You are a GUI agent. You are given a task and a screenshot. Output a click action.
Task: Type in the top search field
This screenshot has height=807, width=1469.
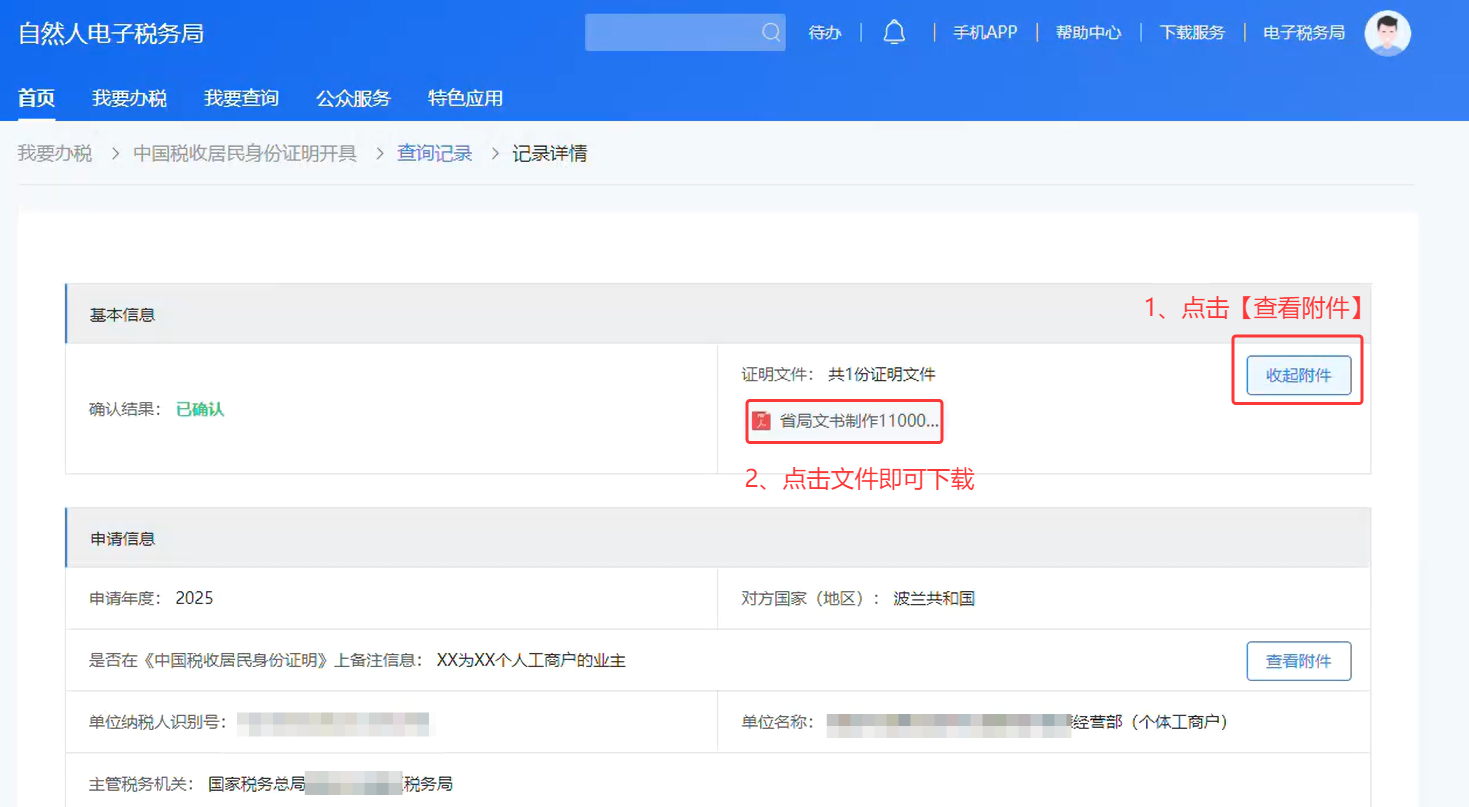[x=672, y=33]
